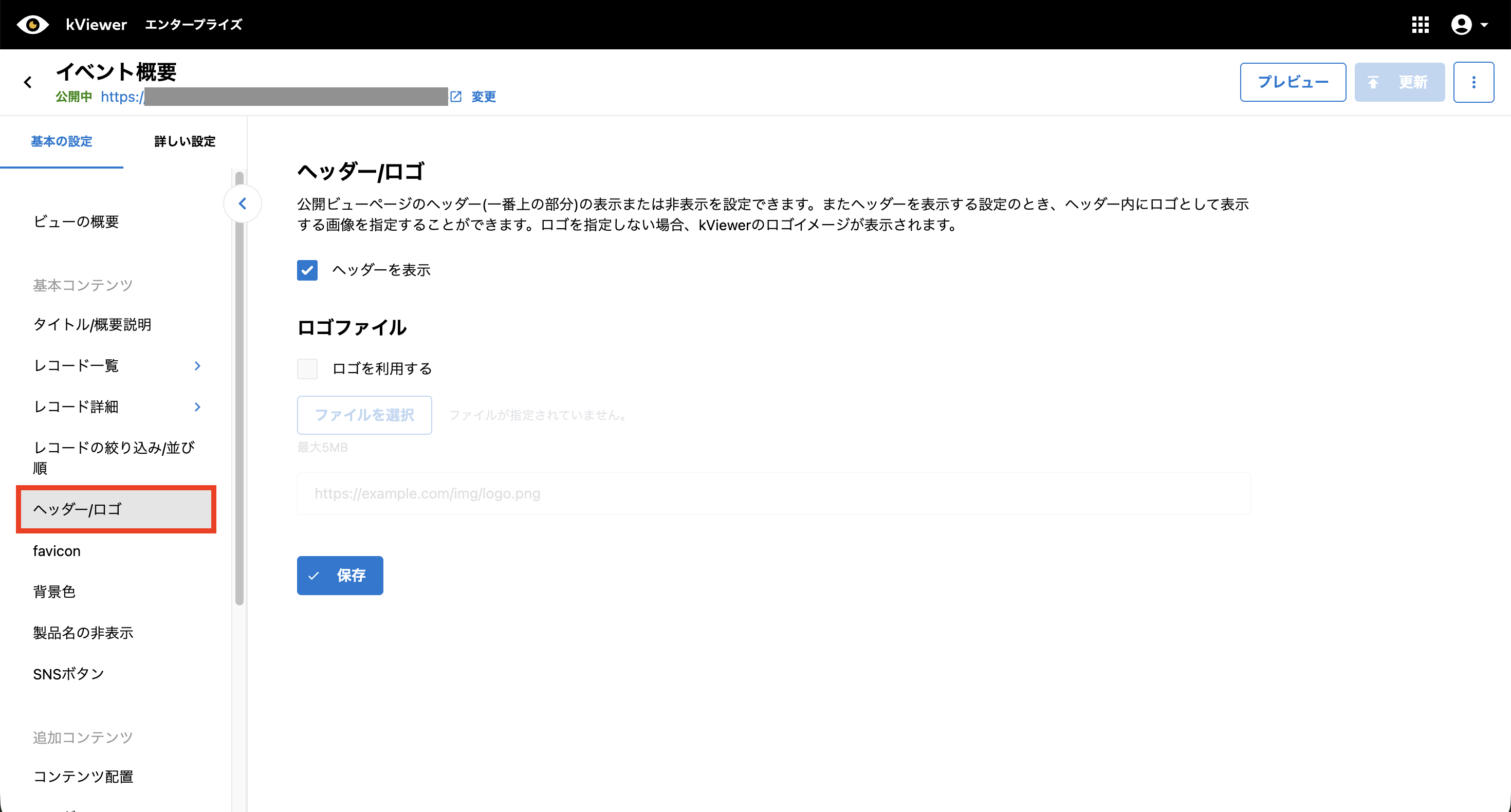Image resolution: width=1511 pixels, height=812 pixels.
Task: Switch to the 詳しい設定 tab
Action: point(185,141)
